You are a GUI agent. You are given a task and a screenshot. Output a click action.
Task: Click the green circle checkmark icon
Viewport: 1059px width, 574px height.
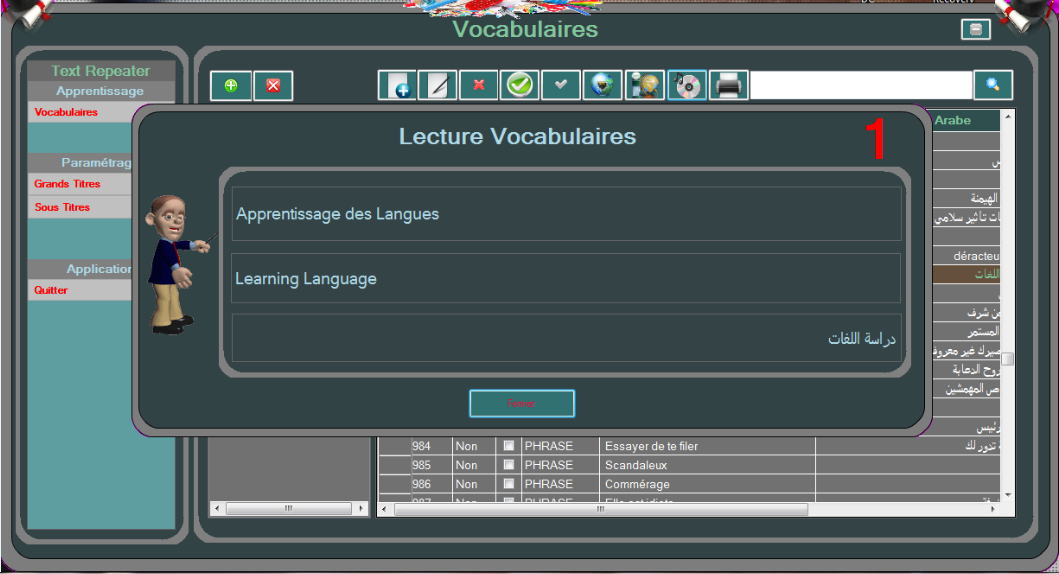click(x=520, y=86)
